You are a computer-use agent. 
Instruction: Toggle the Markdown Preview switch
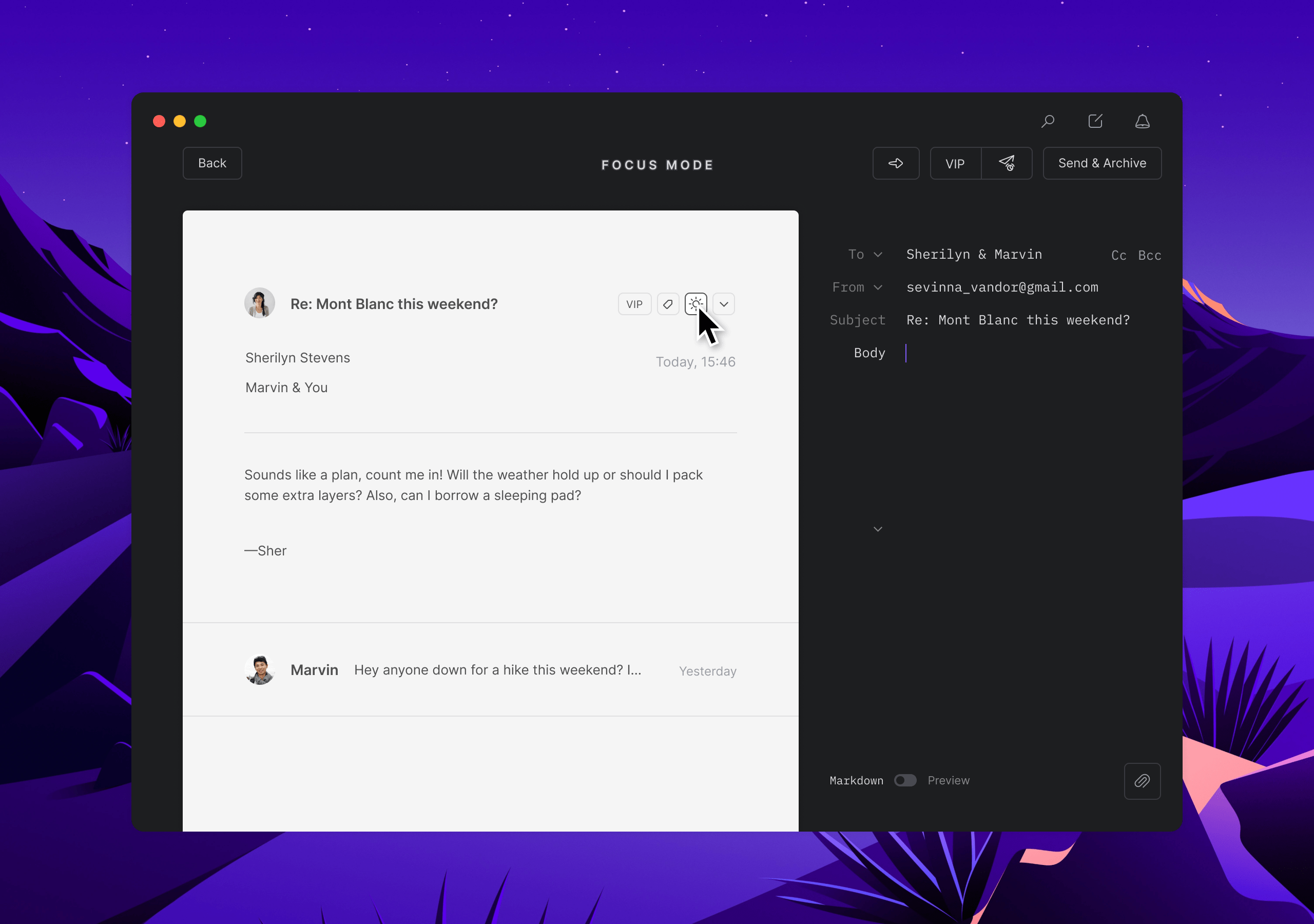[x=905, y=780]
